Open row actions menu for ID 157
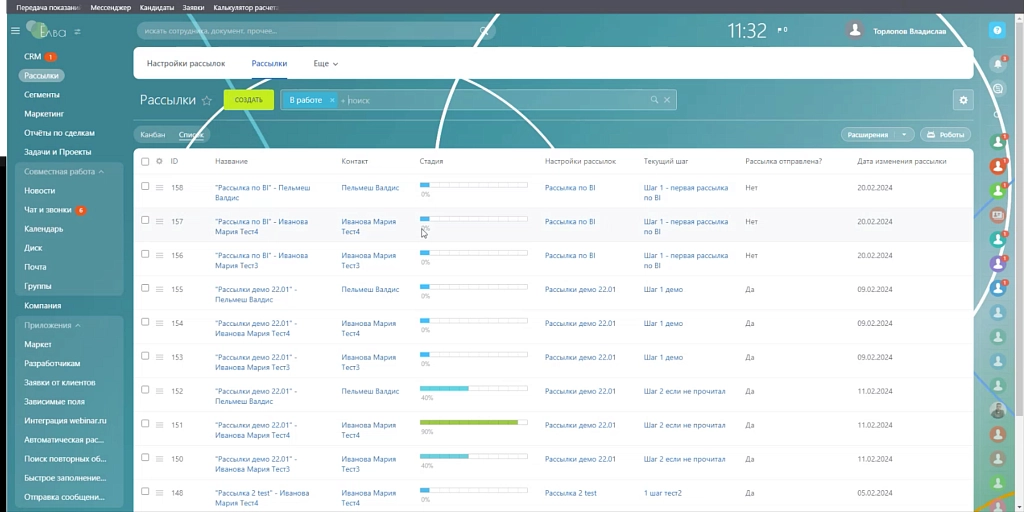 [x=159, y=221]
